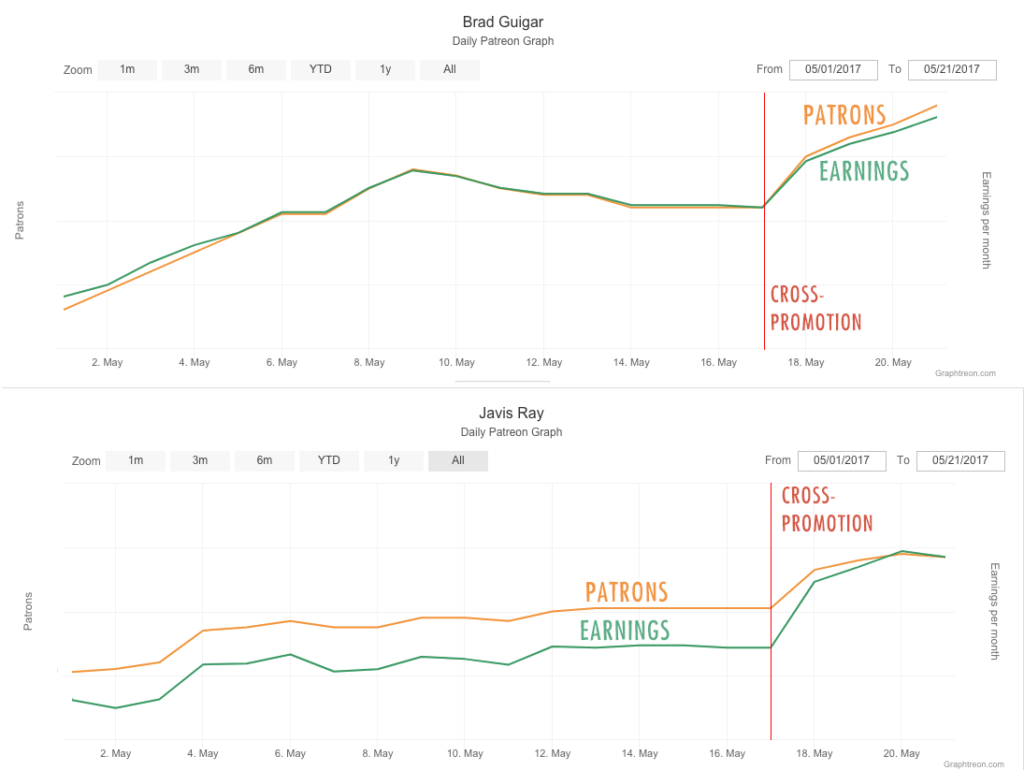Select 6m zoom on Brad Guigar graph
Screen dimensions: 1024x770
256,70
